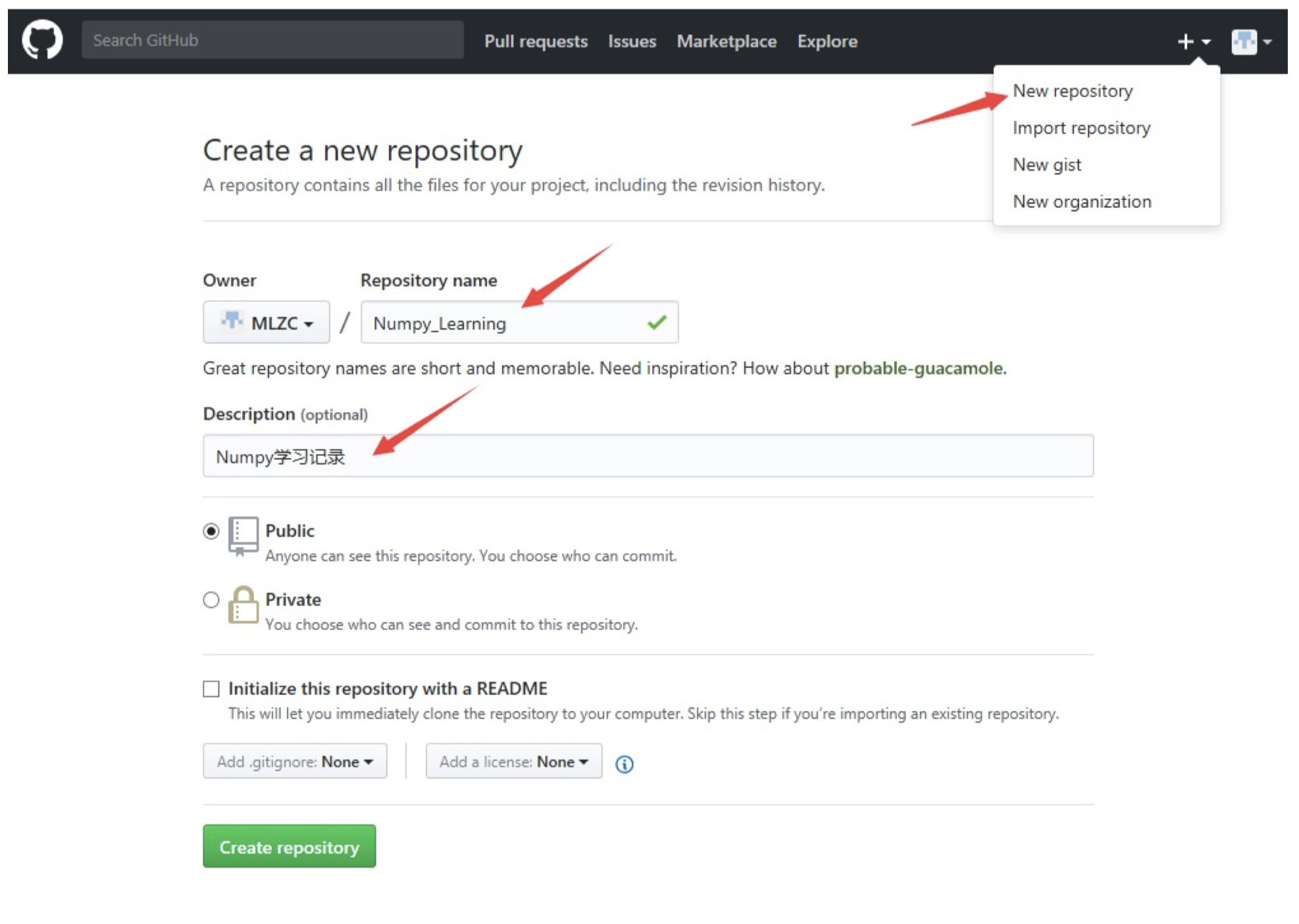Expand Add .gitignore dropdown

pos(295,761)
